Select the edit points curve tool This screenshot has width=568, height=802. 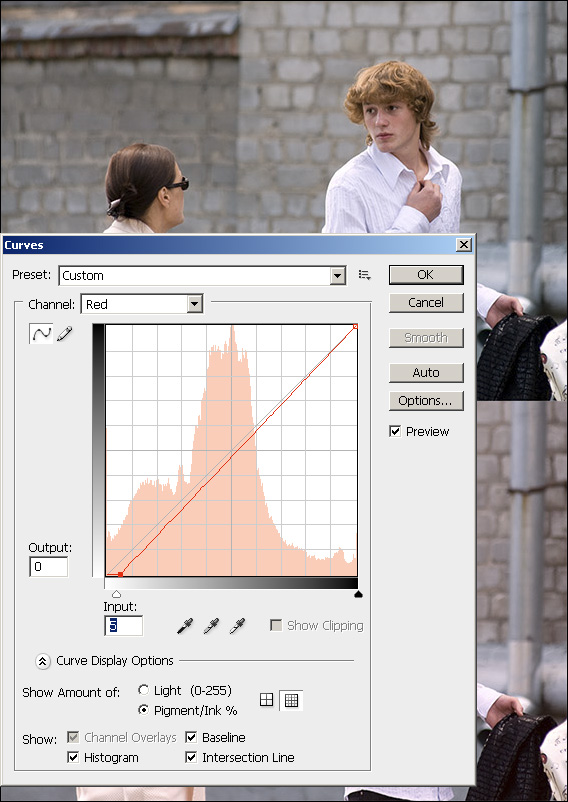pyautogui.click(x=41, y=334)
